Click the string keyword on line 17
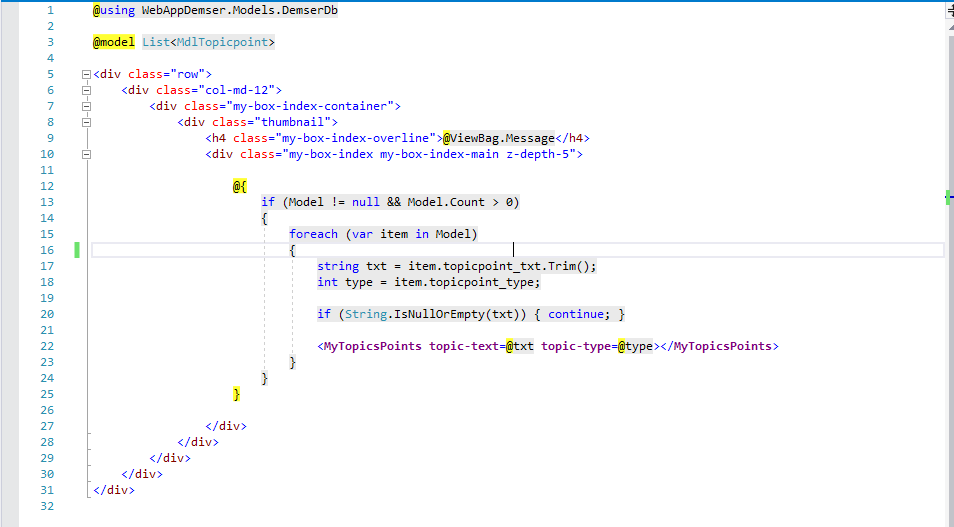 (338, 266)
